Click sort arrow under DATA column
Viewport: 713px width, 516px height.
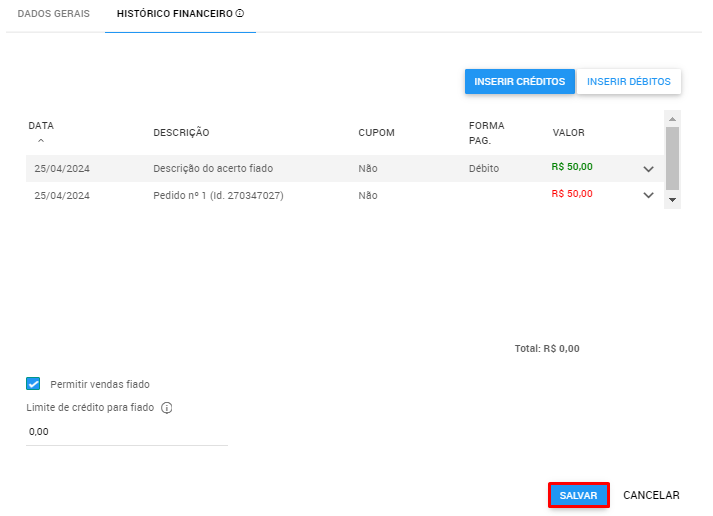(41, 142)
